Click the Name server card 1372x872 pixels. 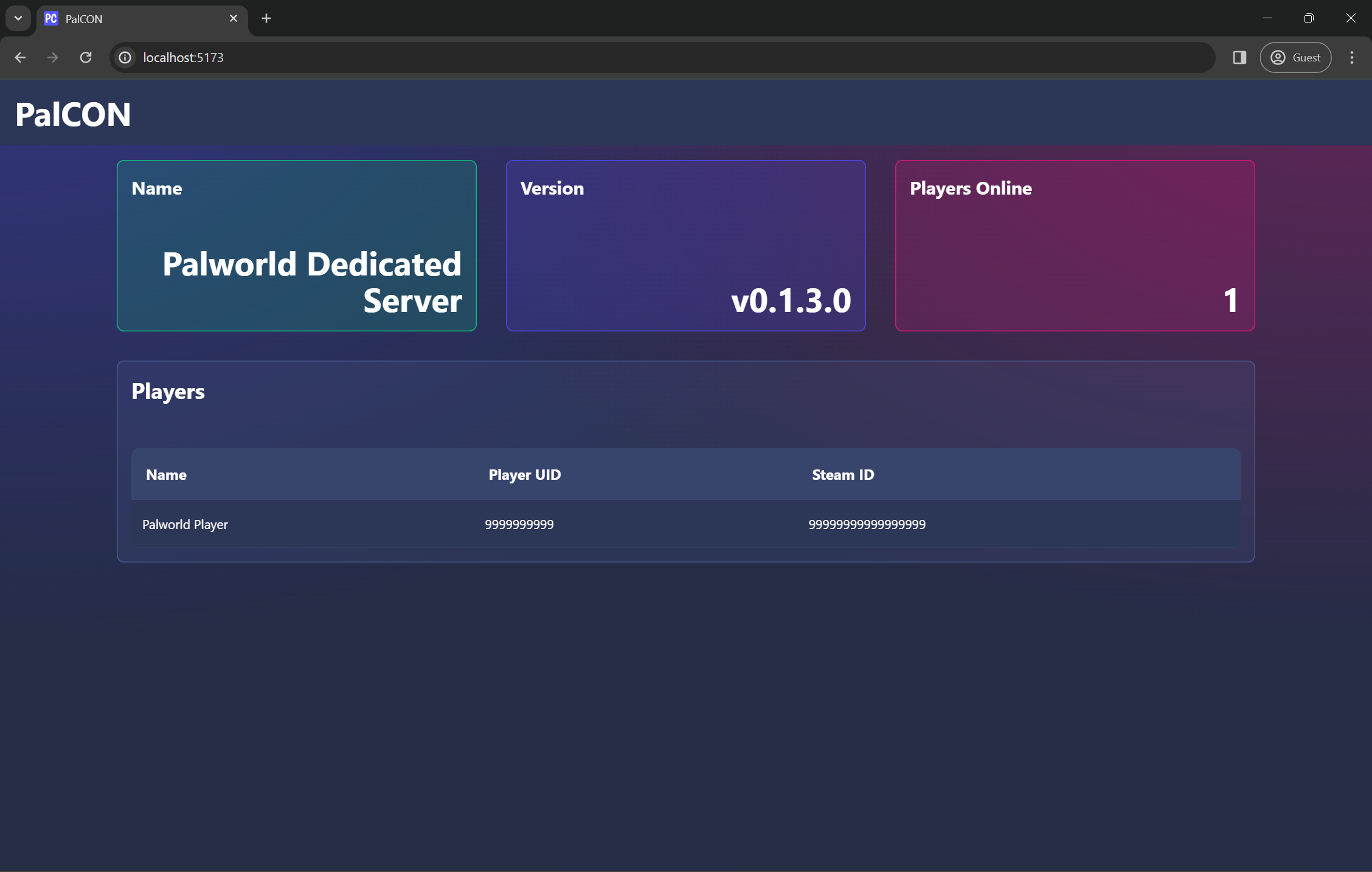297,246
